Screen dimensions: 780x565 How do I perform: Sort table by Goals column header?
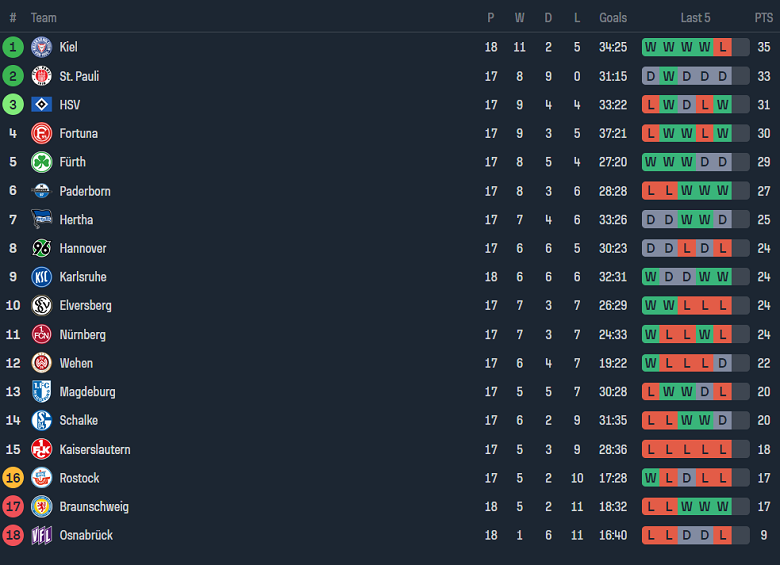click(613, 18)
